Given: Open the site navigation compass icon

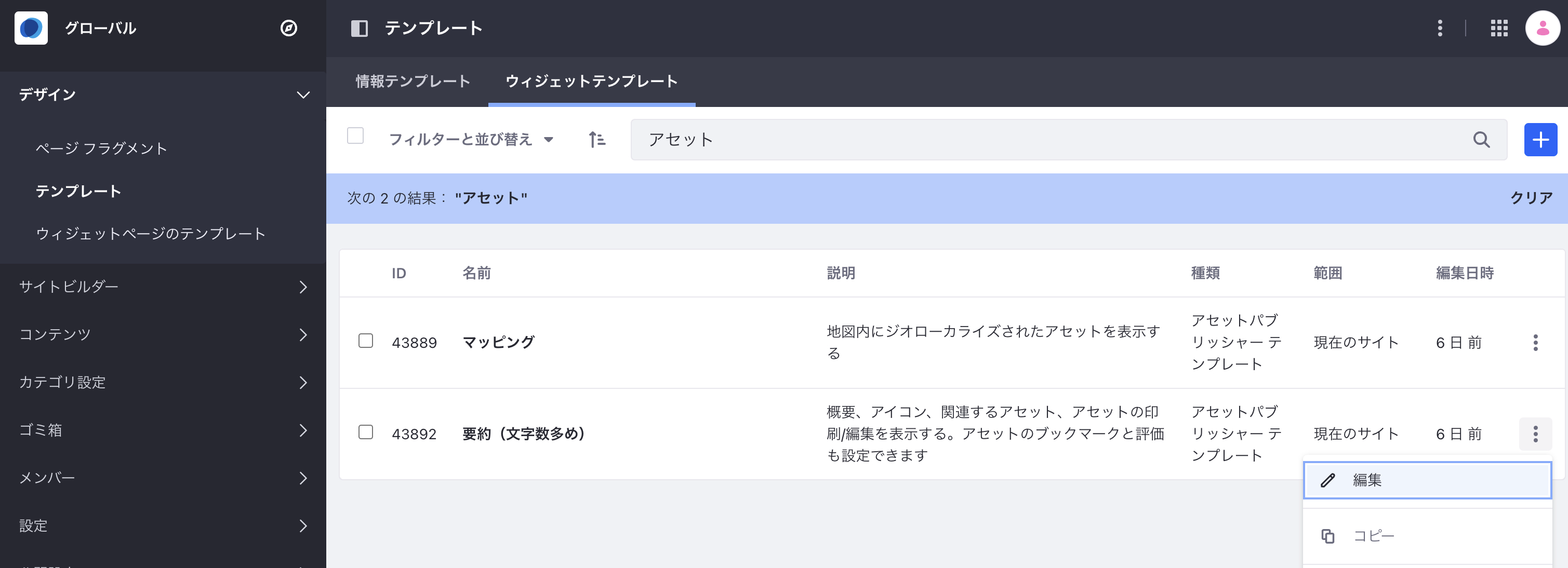Looking at the screenshot, I should click(288, 28).
